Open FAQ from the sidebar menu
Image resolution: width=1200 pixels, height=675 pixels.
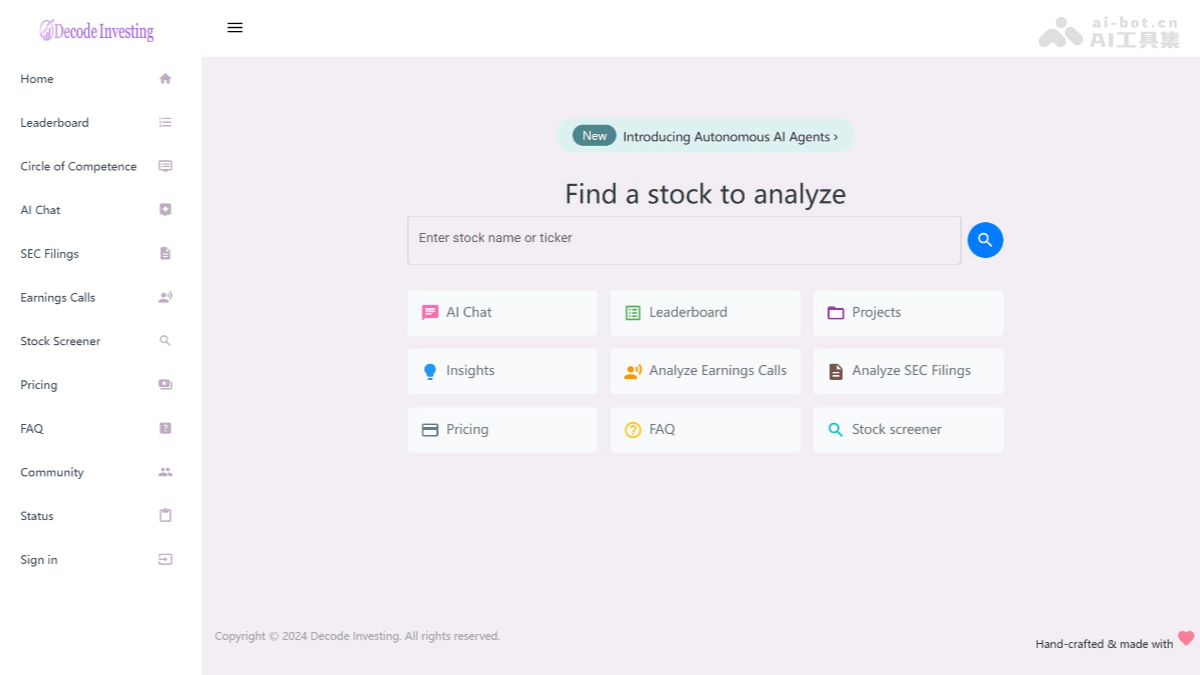[x=31, y=428]
